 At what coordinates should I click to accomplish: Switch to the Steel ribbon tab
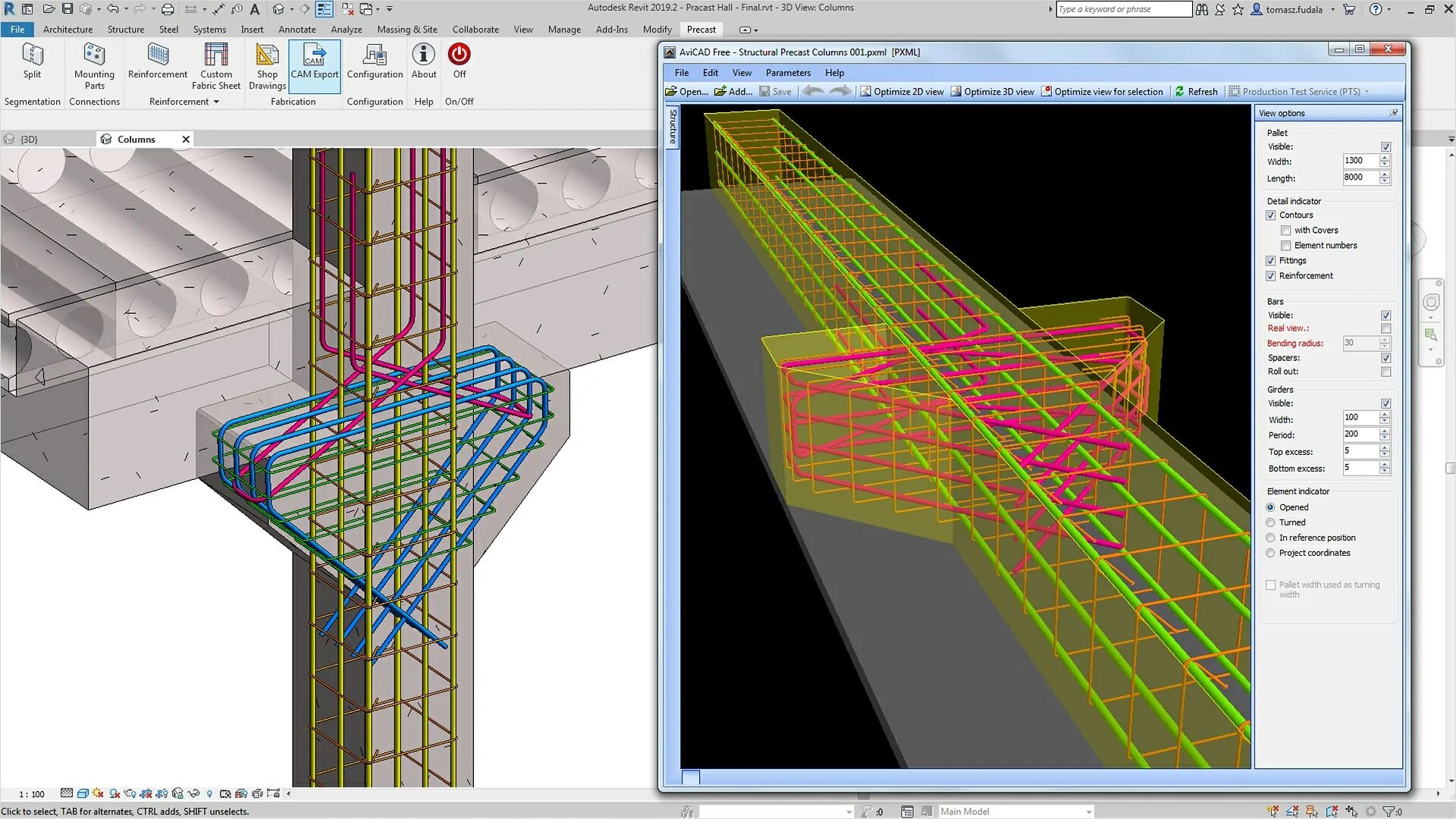point(168,30)
